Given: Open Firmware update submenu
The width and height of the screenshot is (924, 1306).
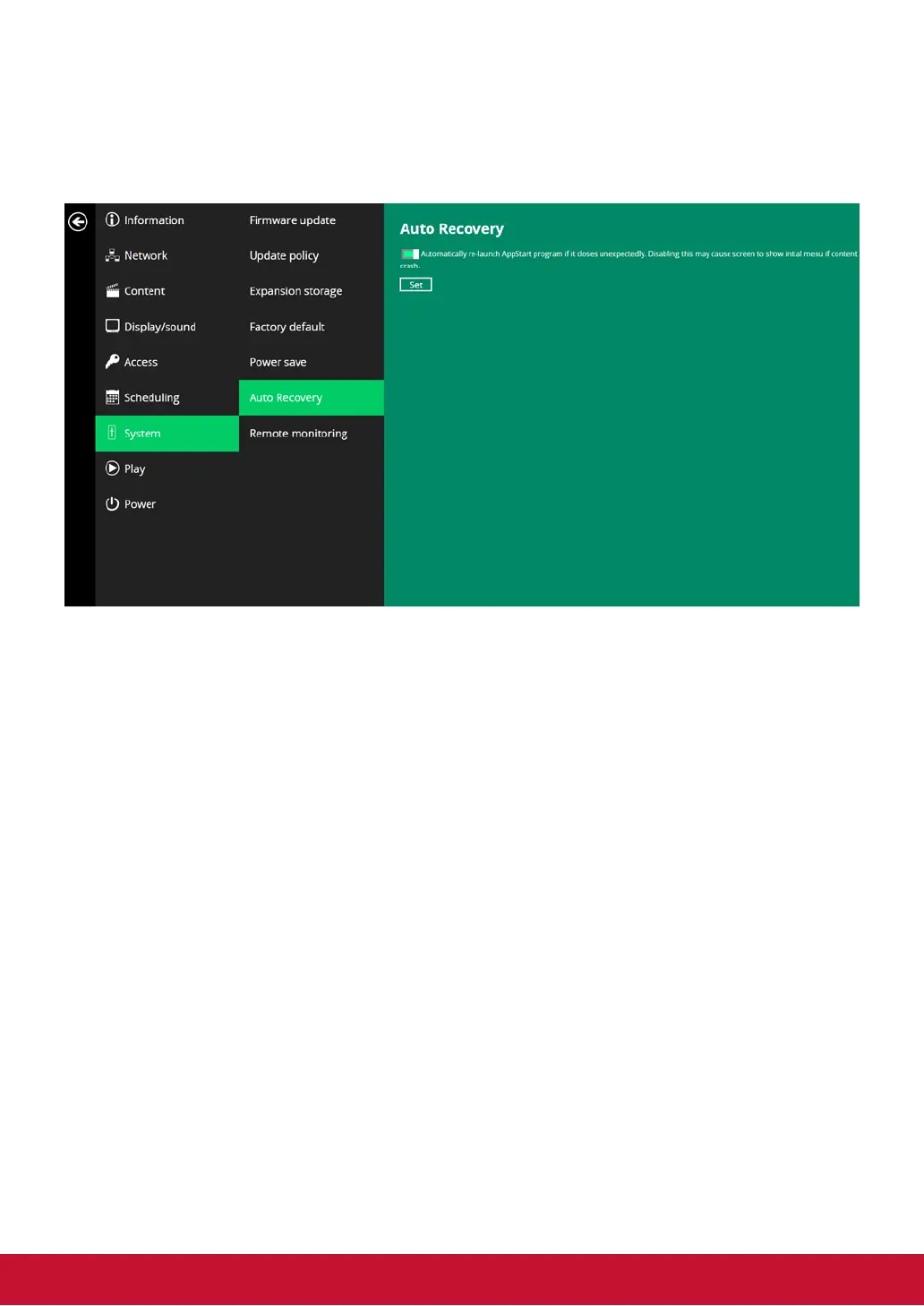Looking at the screenshot, I should pos(292,220).
